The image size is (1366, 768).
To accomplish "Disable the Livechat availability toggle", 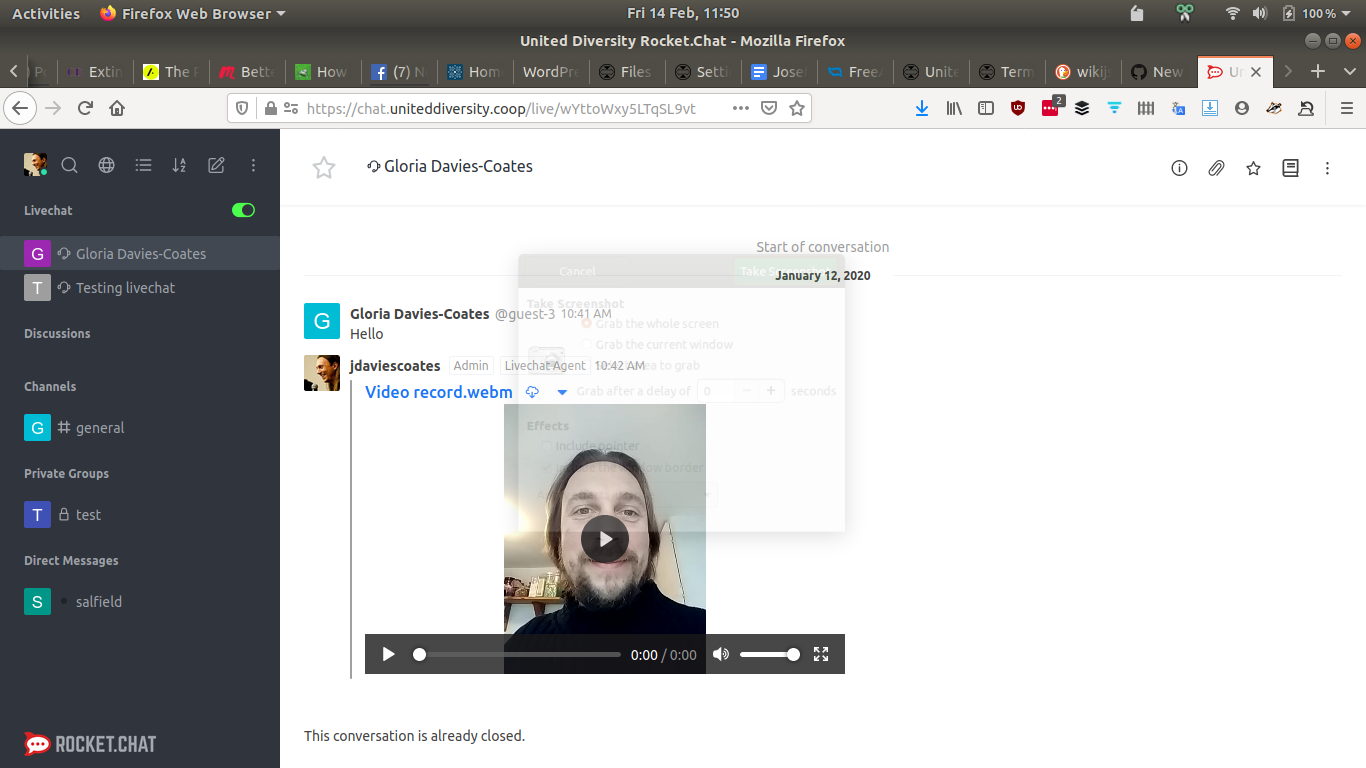I will 244,210.
